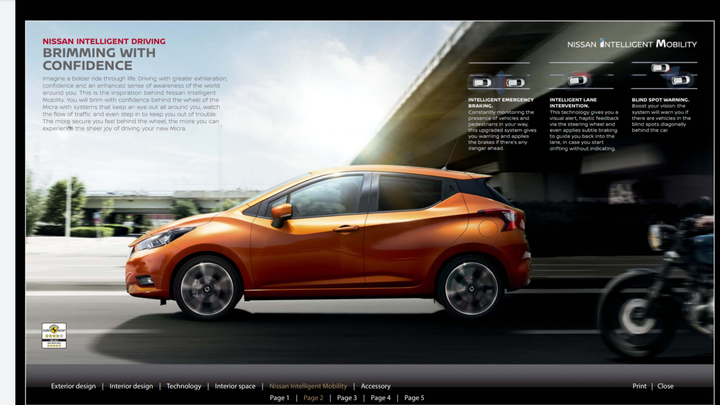The image size is (720, 405).
Task: Click the 'INTELLIGENT EMERGENCY BRAKING.' title text
Action: (501, 102)
